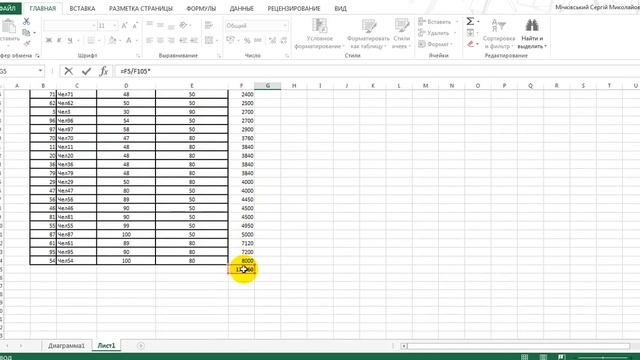Open the Clear eraser tool

471,44
